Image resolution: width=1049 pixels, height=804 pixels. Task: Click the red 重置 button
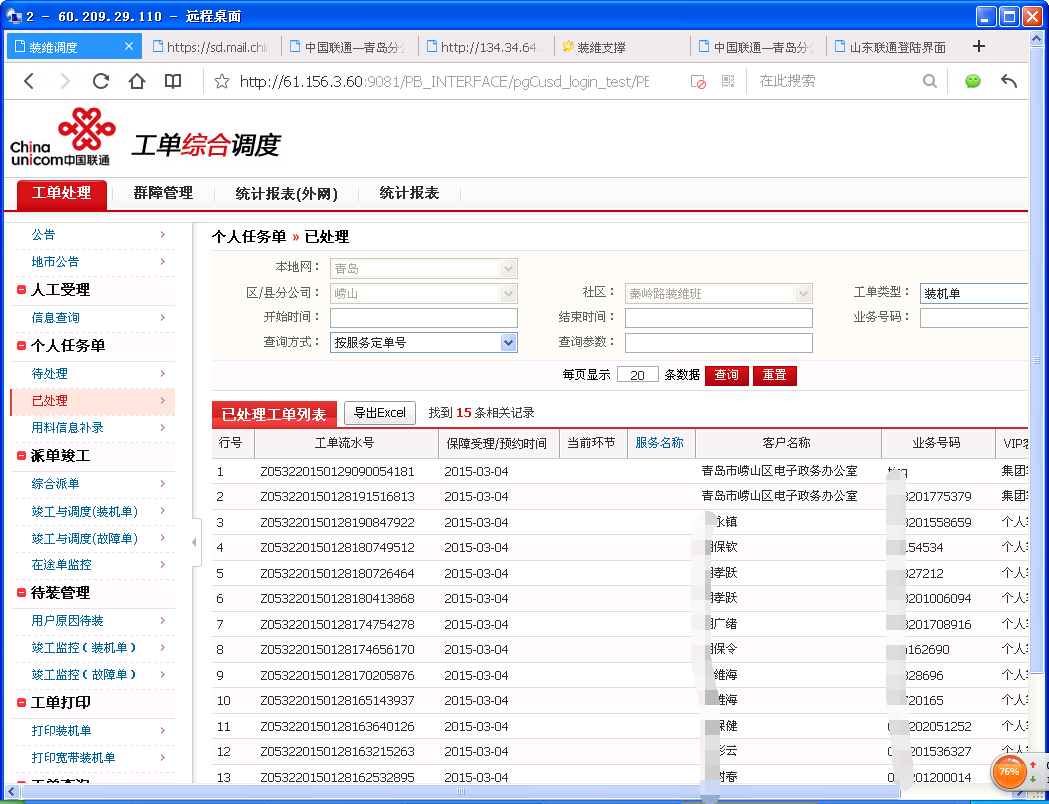point(775,375)
